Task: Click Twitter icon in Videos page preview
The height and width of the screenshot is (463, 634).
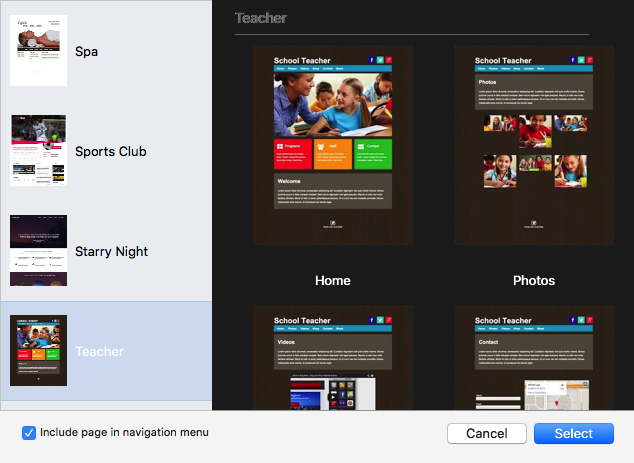Action: 380,320
